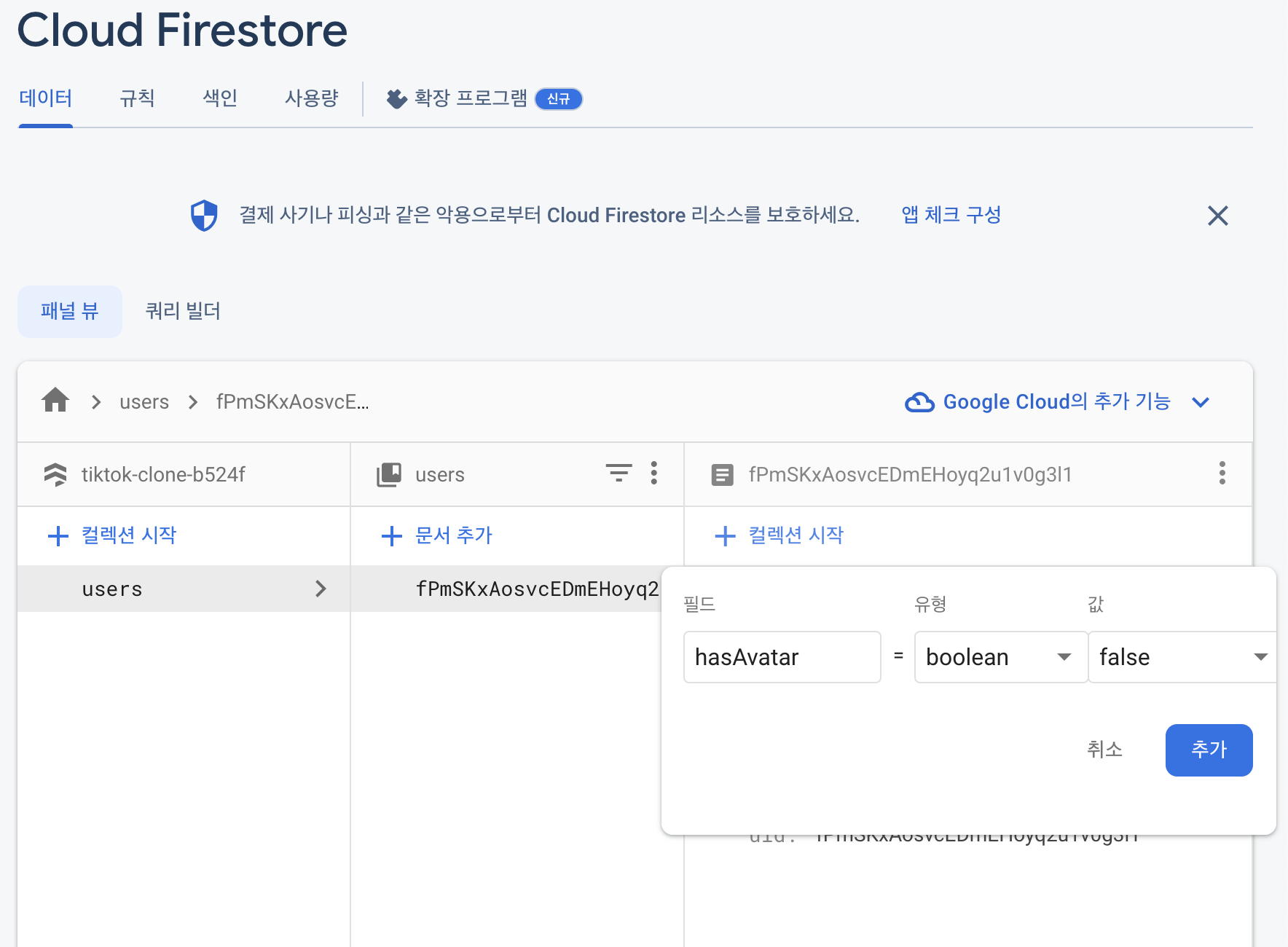Viewport: 1288px width, 947px height.
Task: Open the users collection more options menu
Action: click(654, 473)
